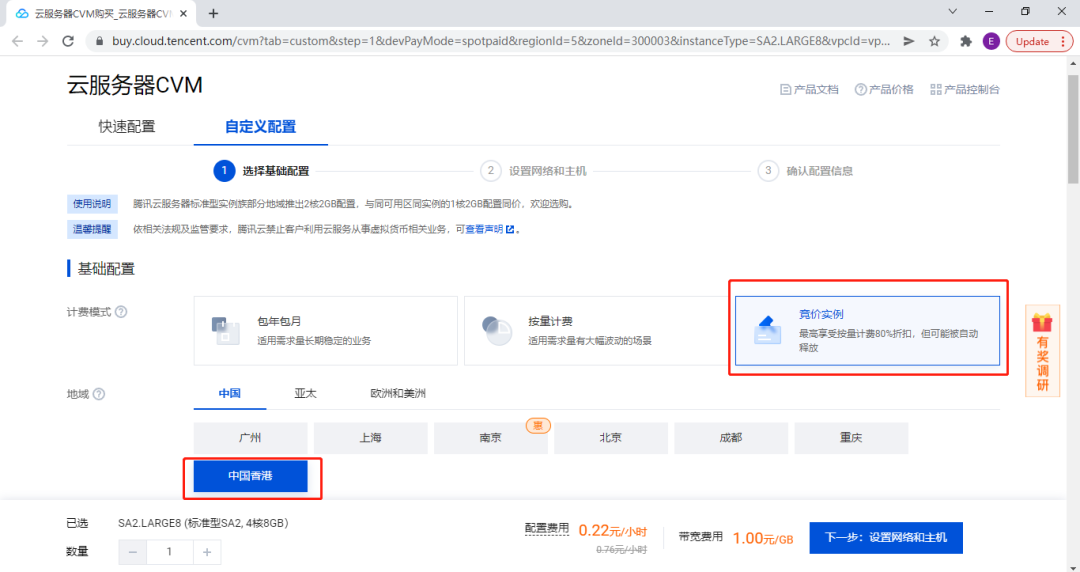
Task: Click step 2 设置网络和主机
Action: click(534, 171)
